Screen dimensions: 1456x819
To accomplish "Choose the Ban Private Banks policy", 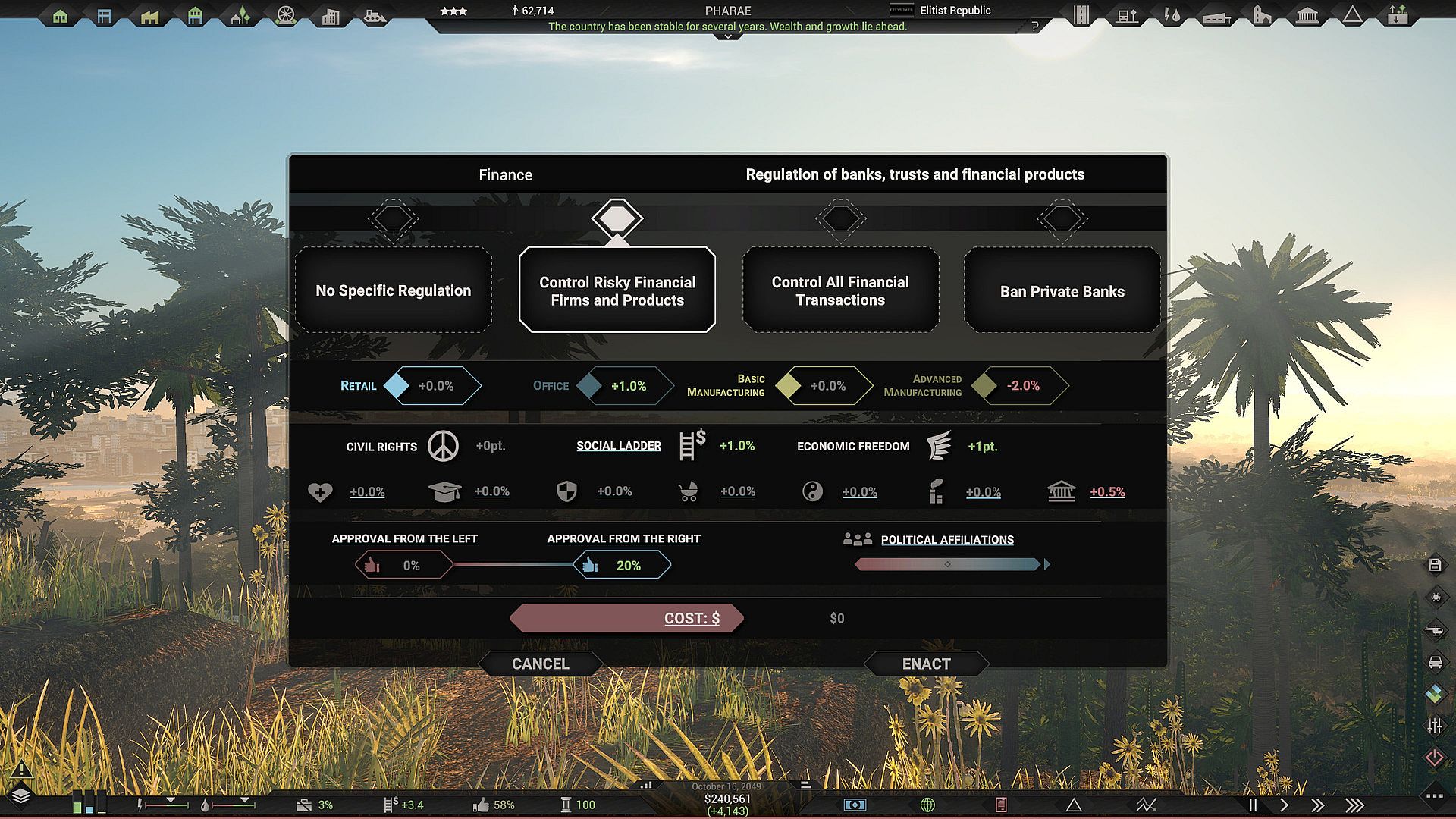I will (1062, 290).
